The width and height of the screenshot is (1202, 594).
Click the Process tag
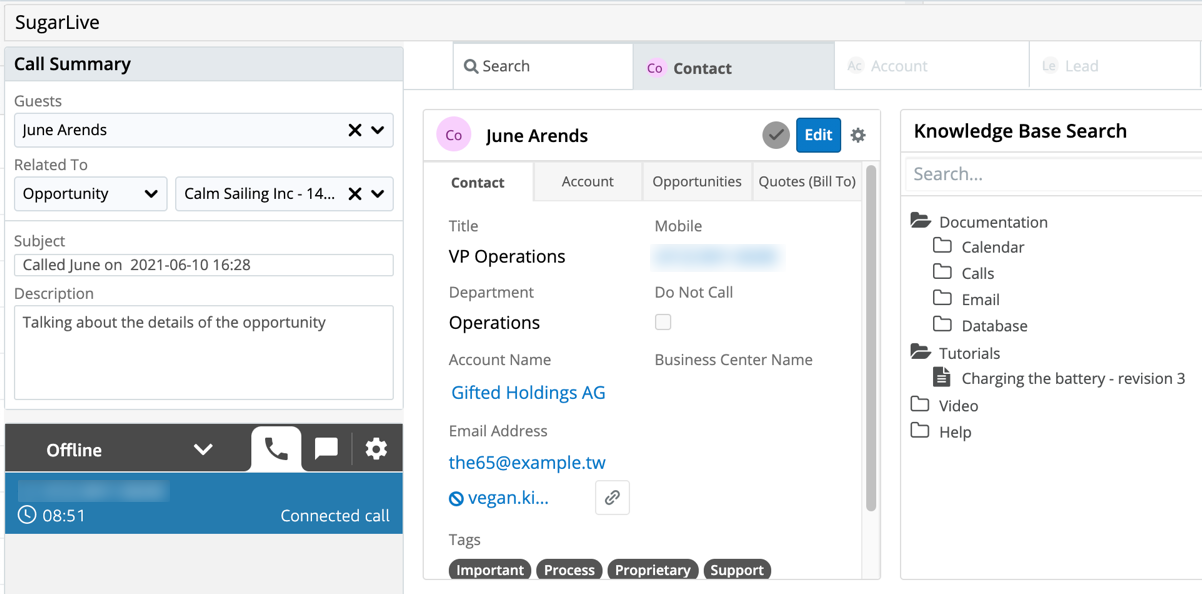click(569, 570)
